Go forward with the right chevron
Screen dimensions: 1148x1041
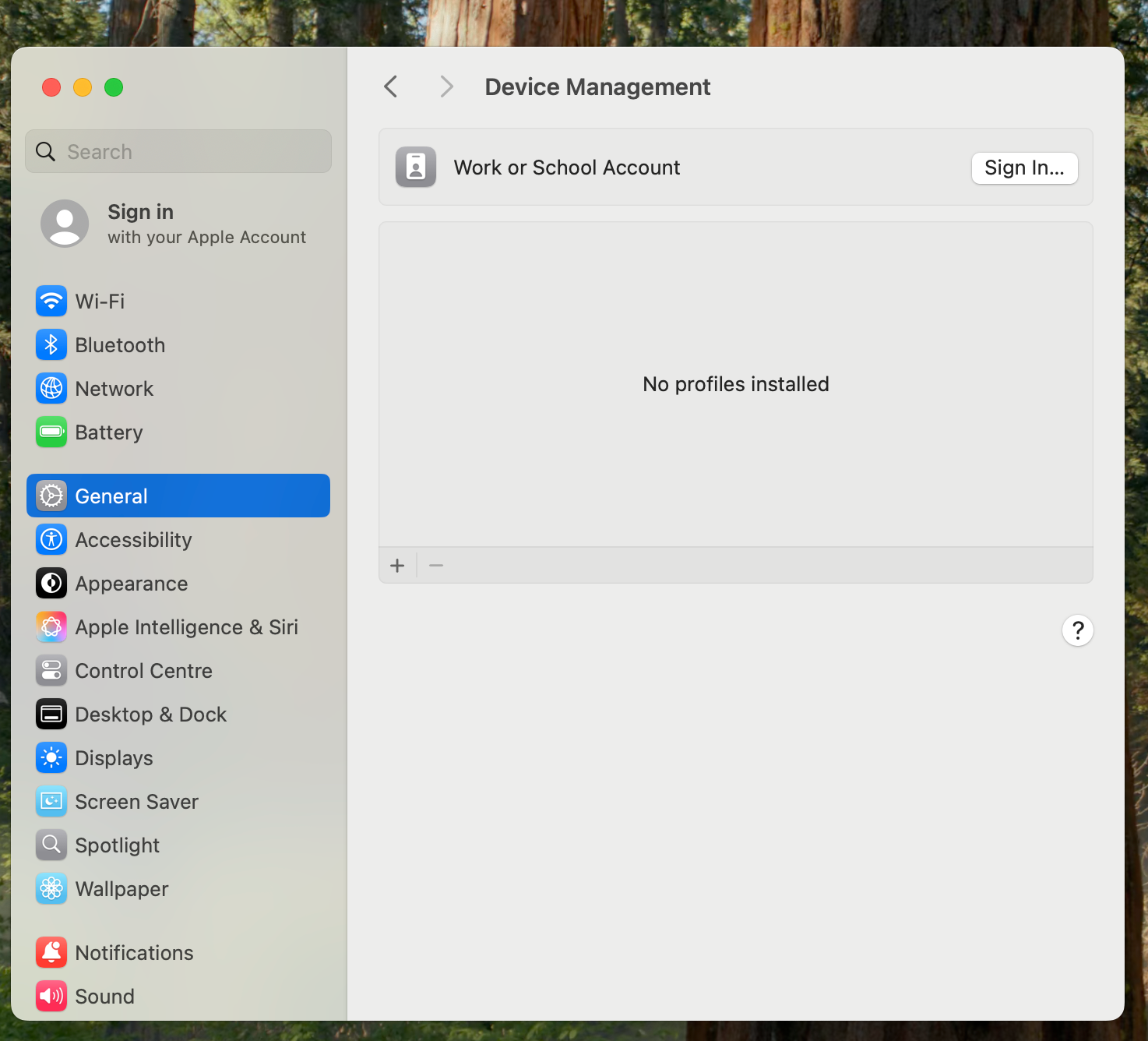[446, 86]
